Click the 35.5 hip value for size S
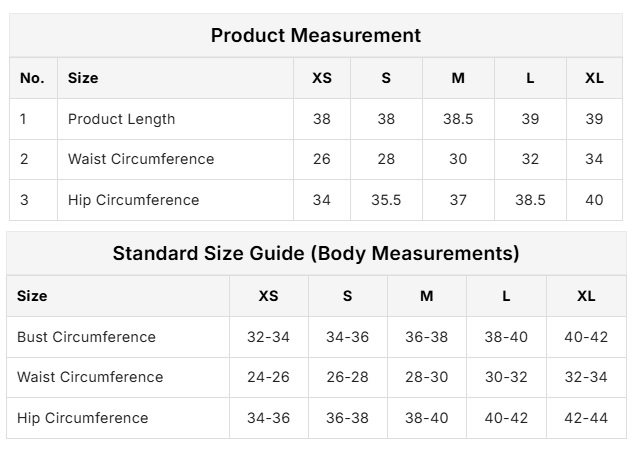The image size is (640, 453). (x=386, y=200)
